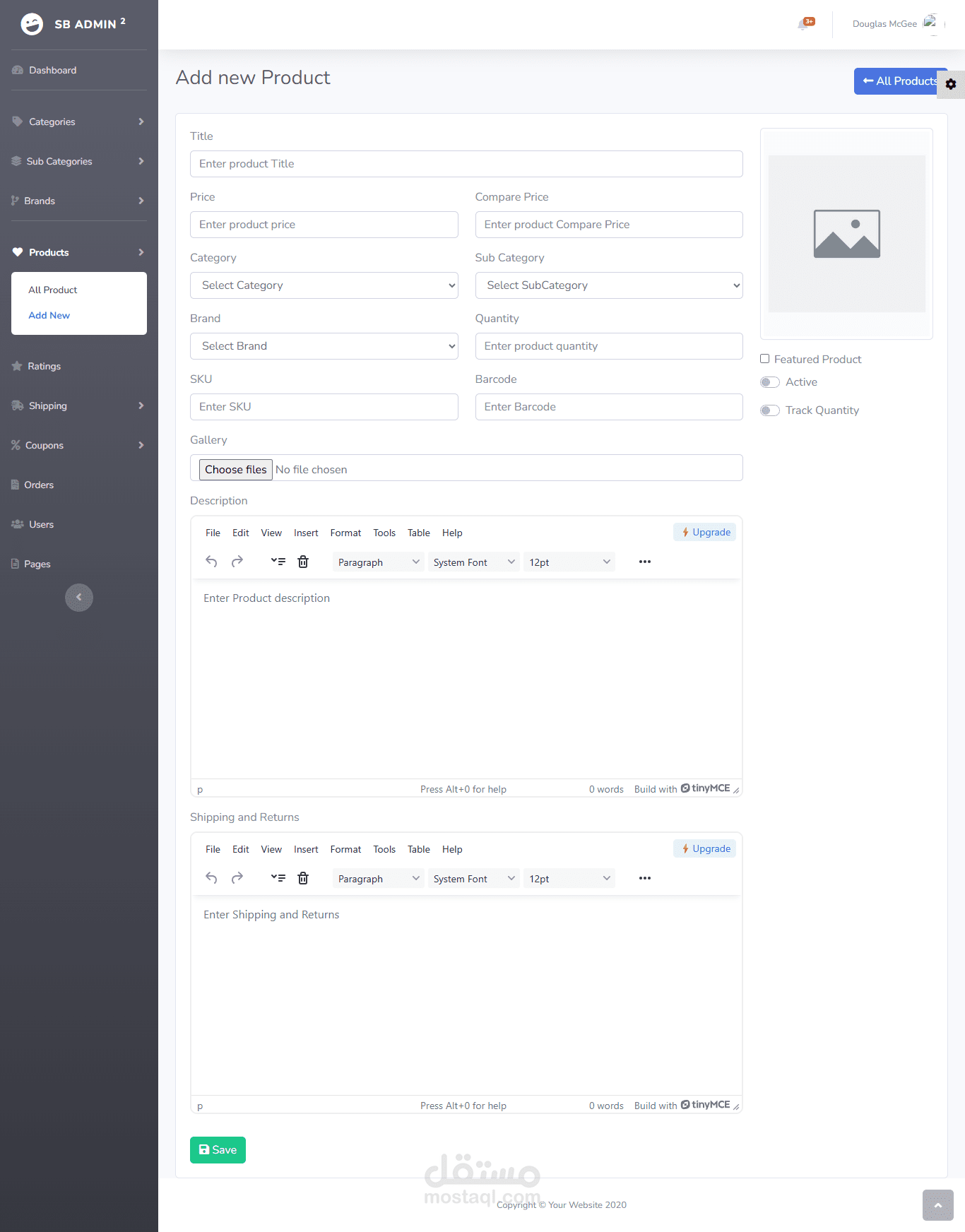965x1232 pixels.
Task: Open System Font dropdown in Description editor
Action: click(474, 562)
